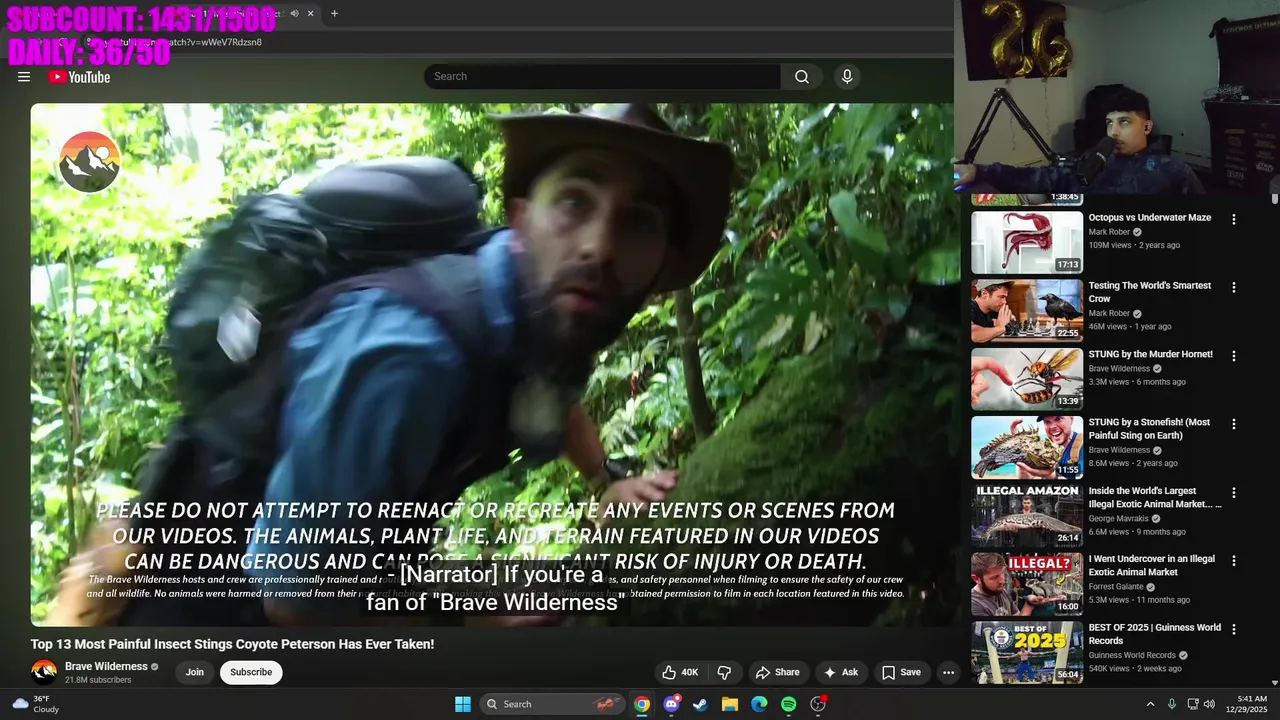Subscribe to Brave Wilderness

click(x=251, y=672)
